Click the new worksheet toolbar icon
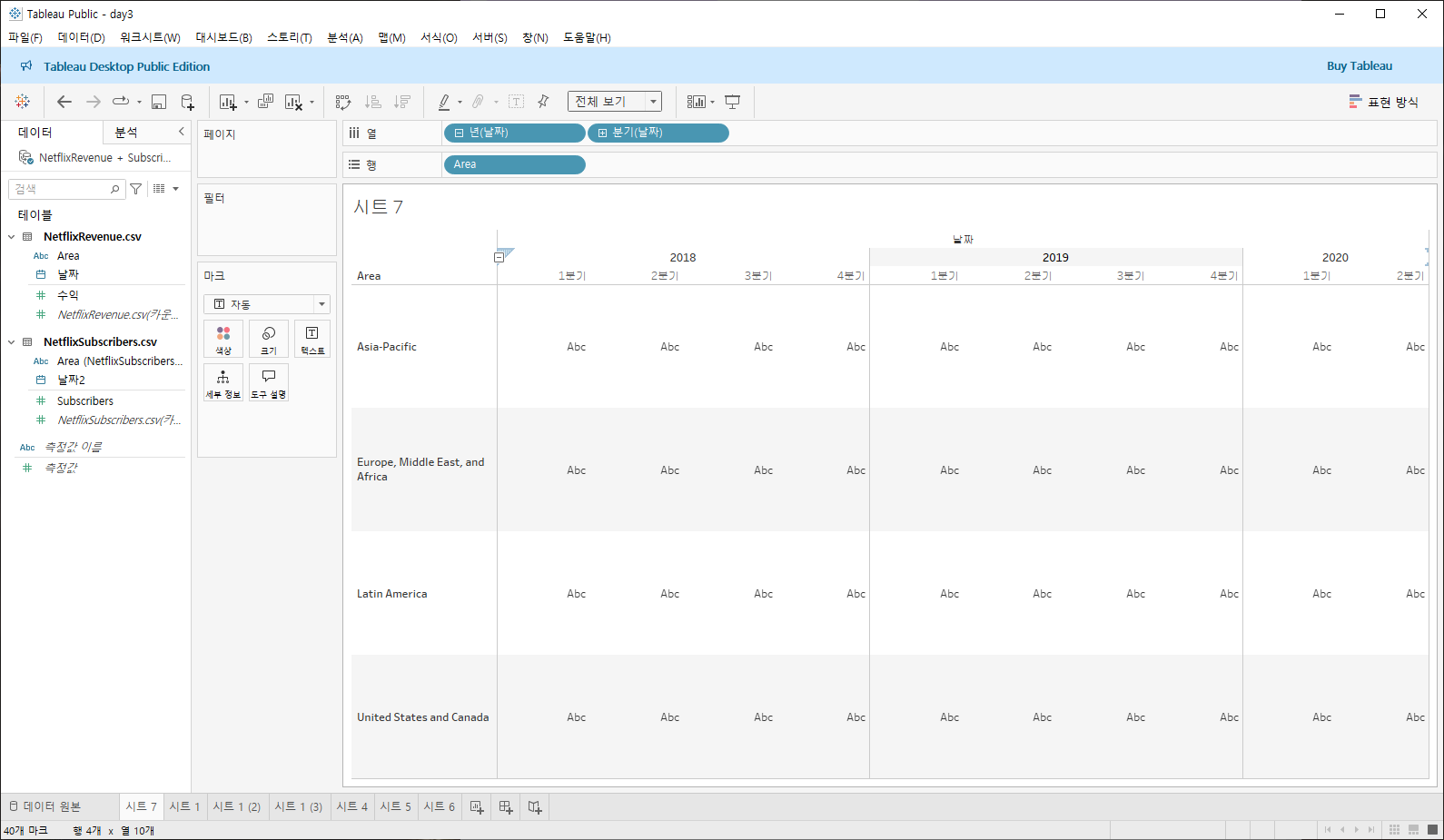Viewport: 1444px width, 840px height. (228, 102)
